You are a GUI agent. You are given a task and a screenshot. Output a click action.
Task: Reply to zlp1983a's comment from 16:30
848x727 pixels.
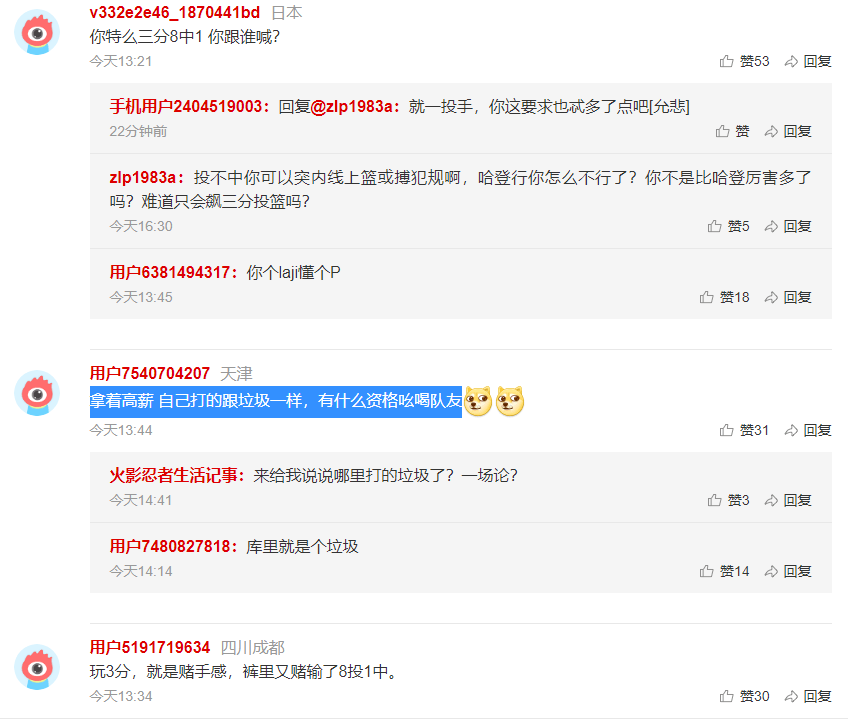click(x=788, y=226)
